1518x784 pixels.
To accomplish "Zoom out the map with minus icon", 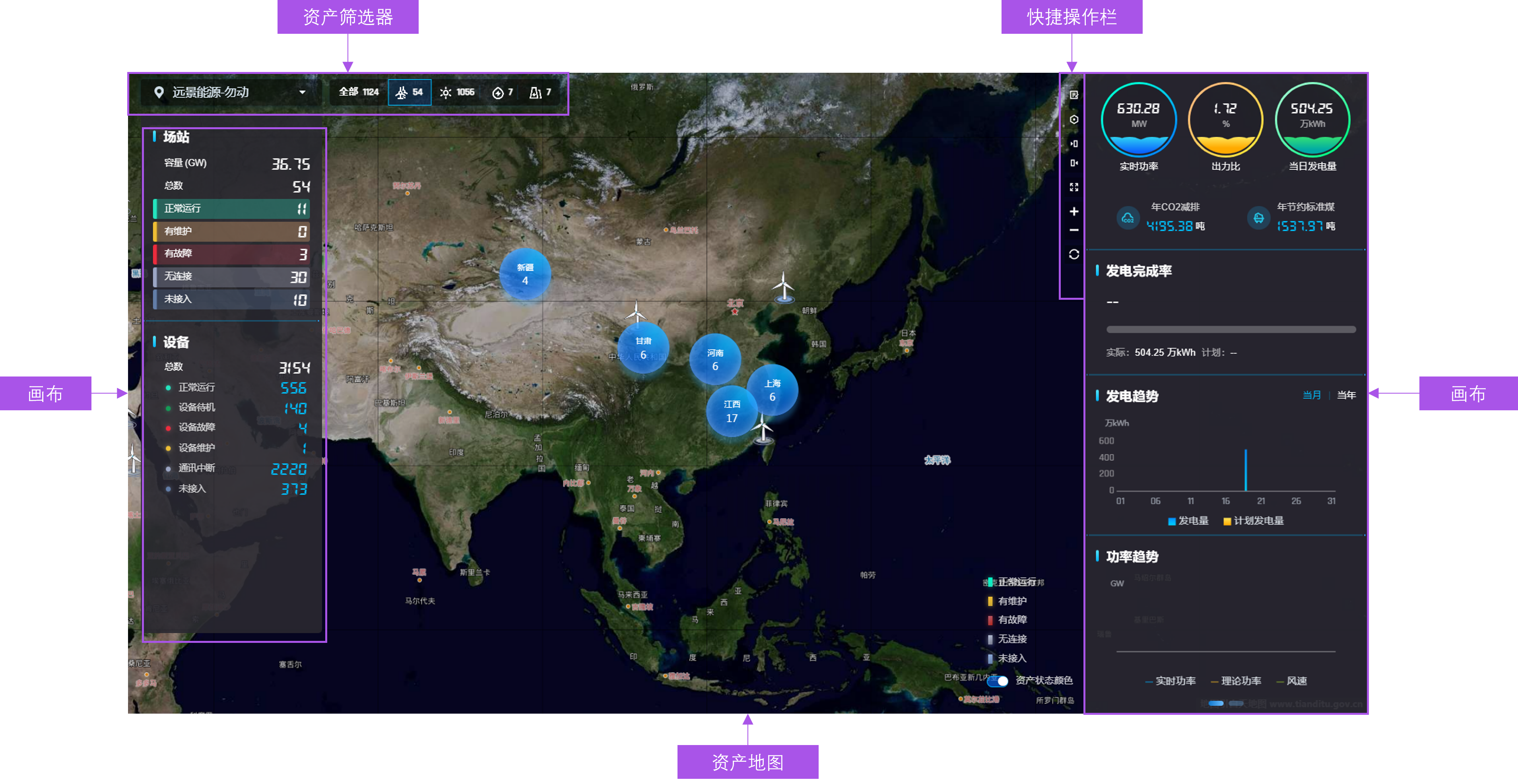I will 1073,230.
